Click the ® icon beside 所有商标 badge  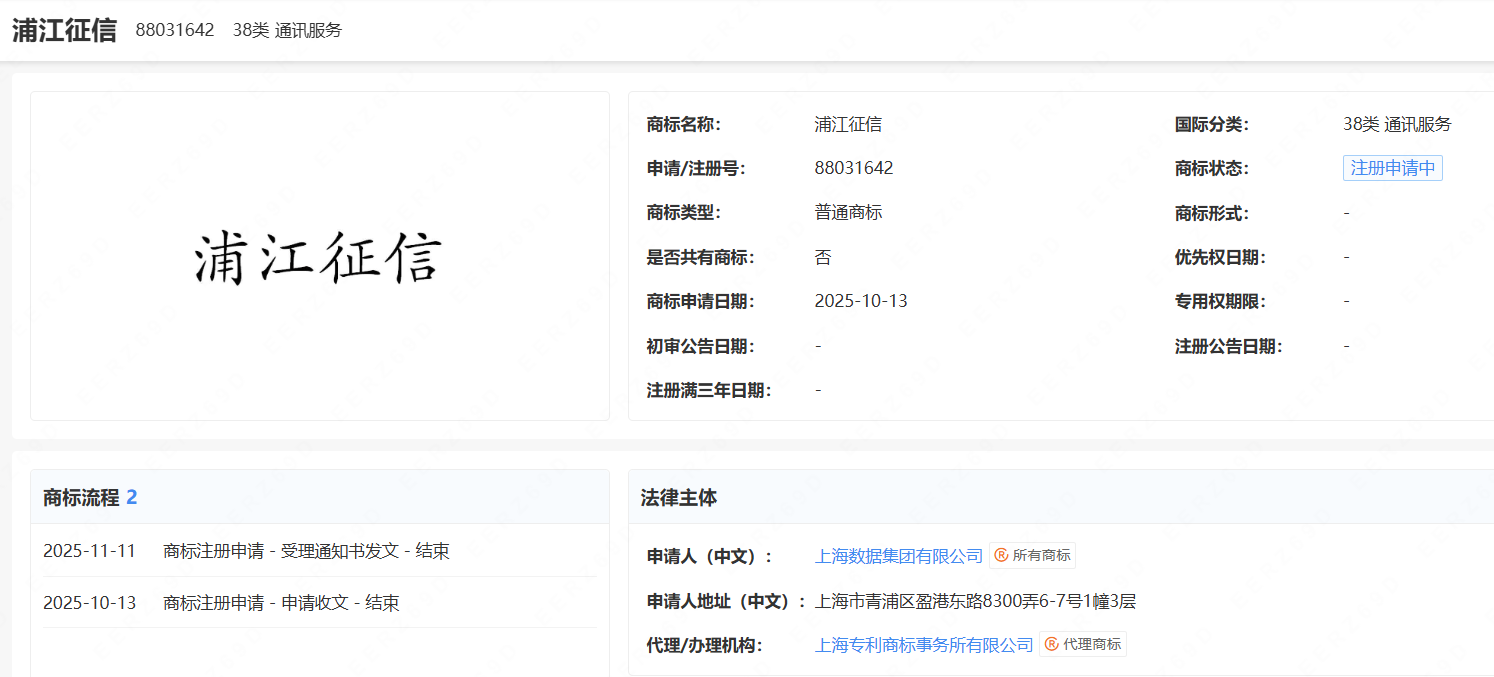coord(999,555)
